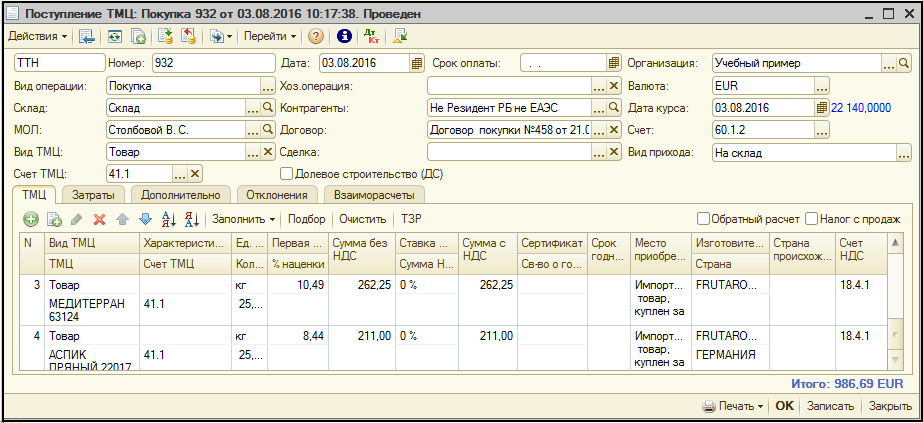Click the help question mark icon

click(315, 36)
